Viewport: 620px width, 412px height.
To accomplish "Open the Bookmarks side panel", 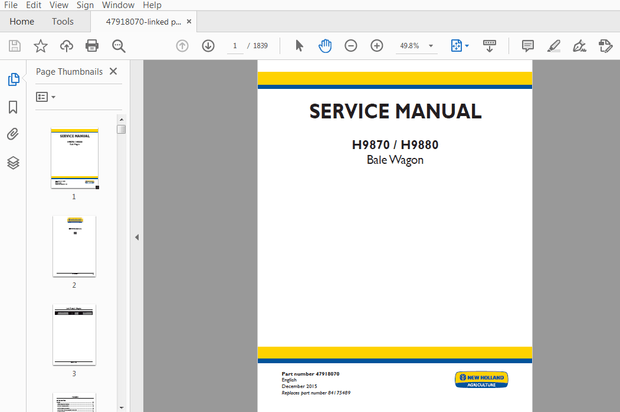I will pos(13,107).
